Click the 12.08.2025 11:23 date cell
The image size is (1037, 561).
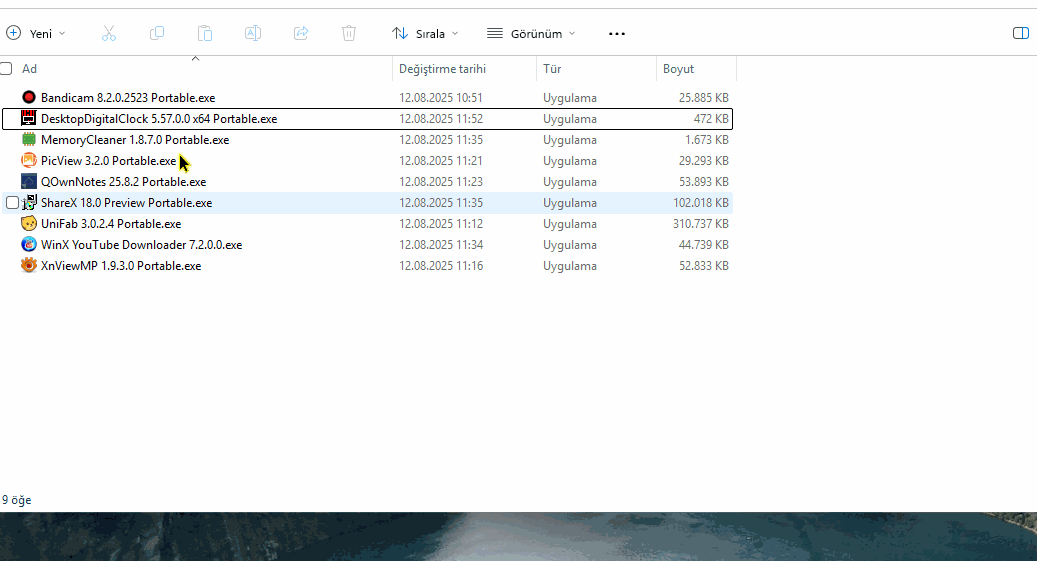coord(441,182)
